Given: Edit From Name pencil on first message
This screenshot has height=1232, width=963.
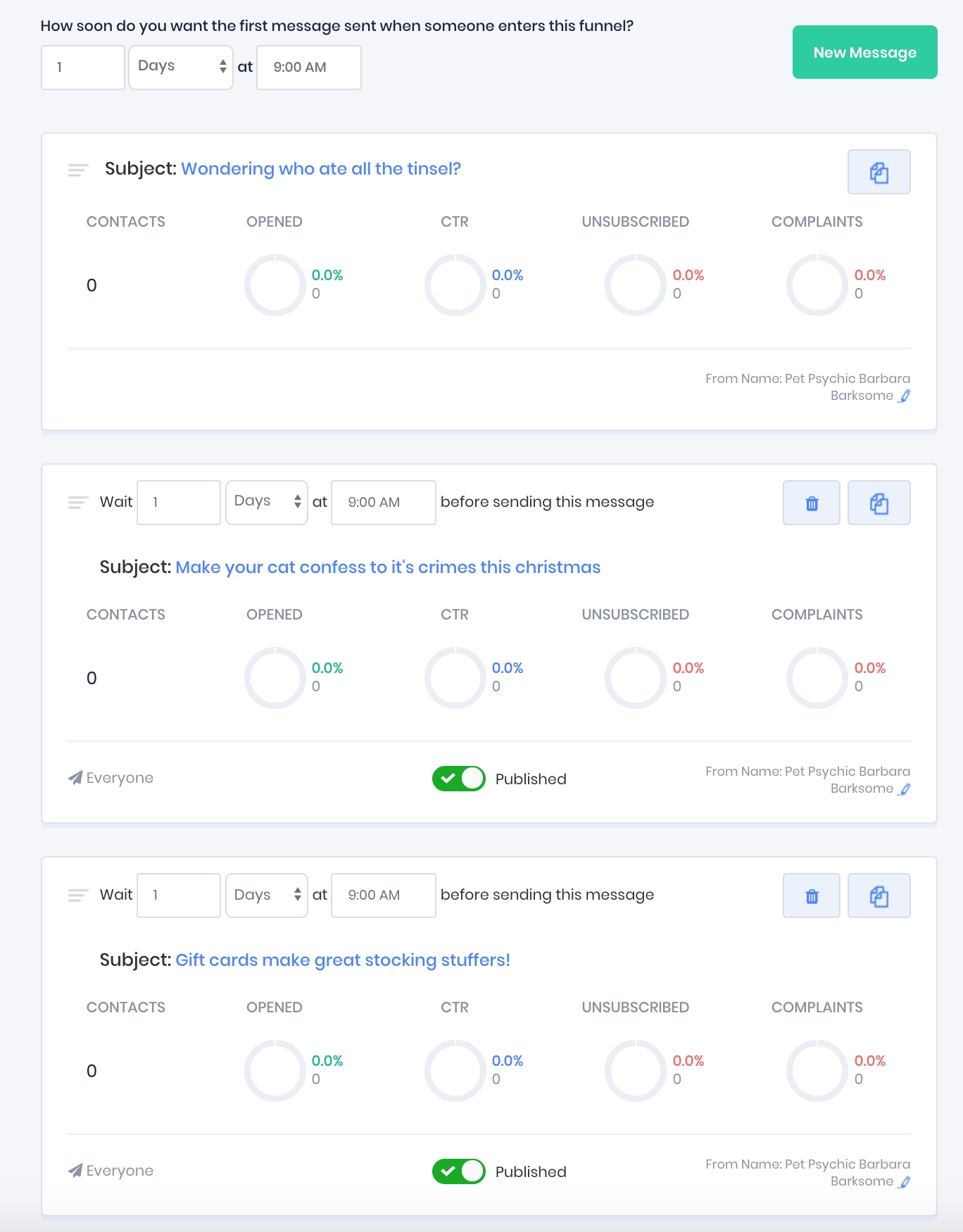Looking at the screenshot, I should pos(905,396).
